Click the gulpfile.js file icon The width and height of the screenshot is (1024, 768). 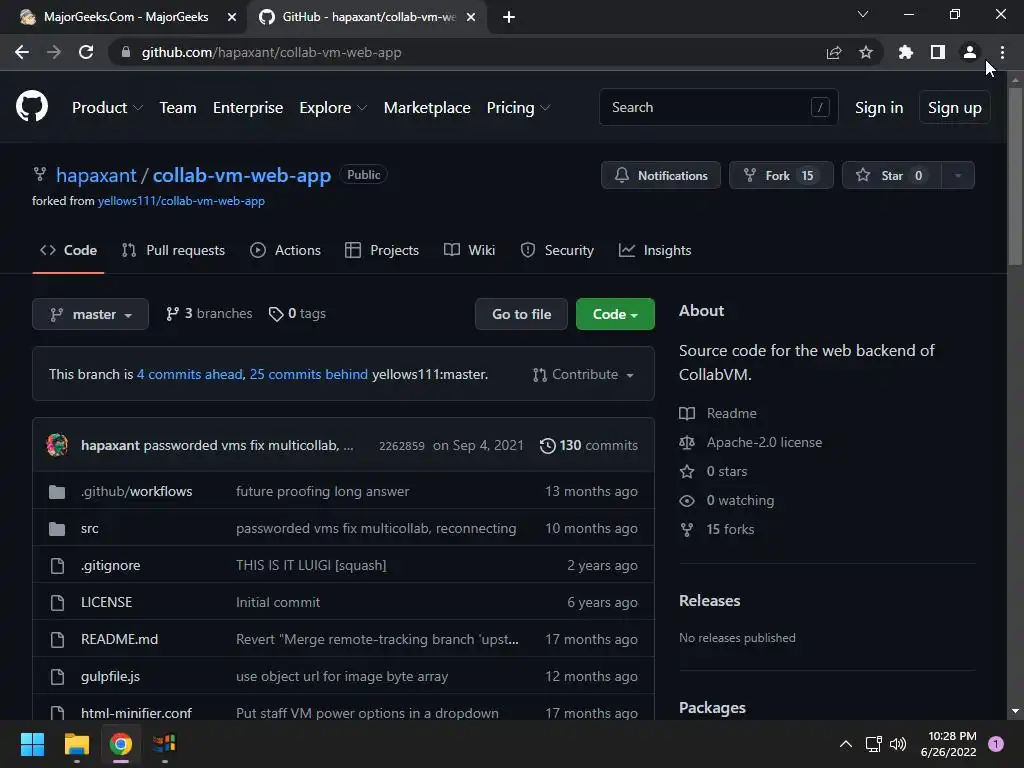pyautogui.click(x=57, y=677)
